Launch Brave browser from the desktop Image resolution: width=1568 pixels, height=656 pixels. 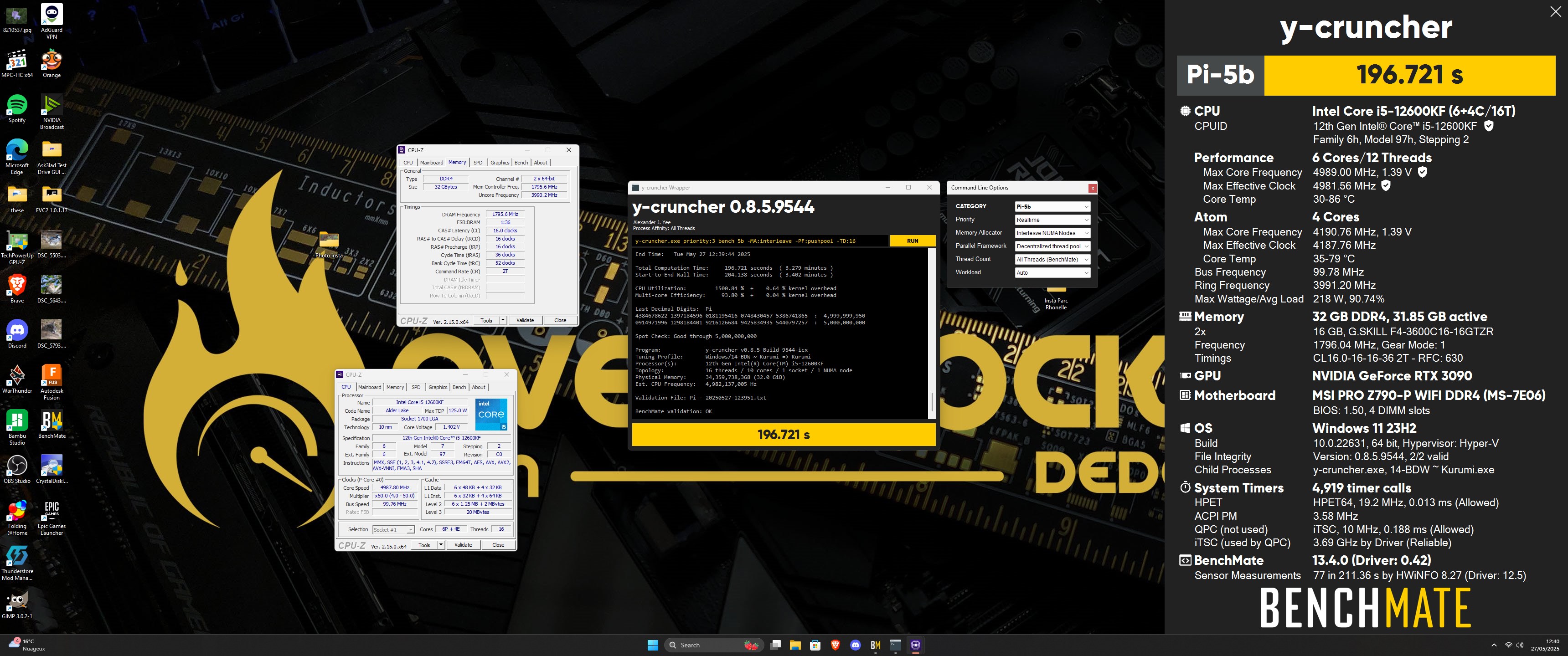coord(17,289)
